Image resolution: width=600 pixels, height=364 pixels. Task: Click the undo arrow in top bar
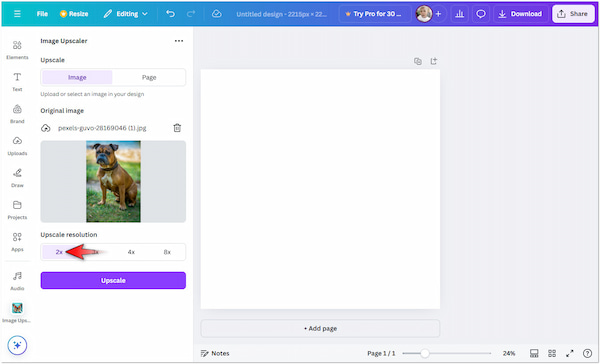tap(170, 14)
